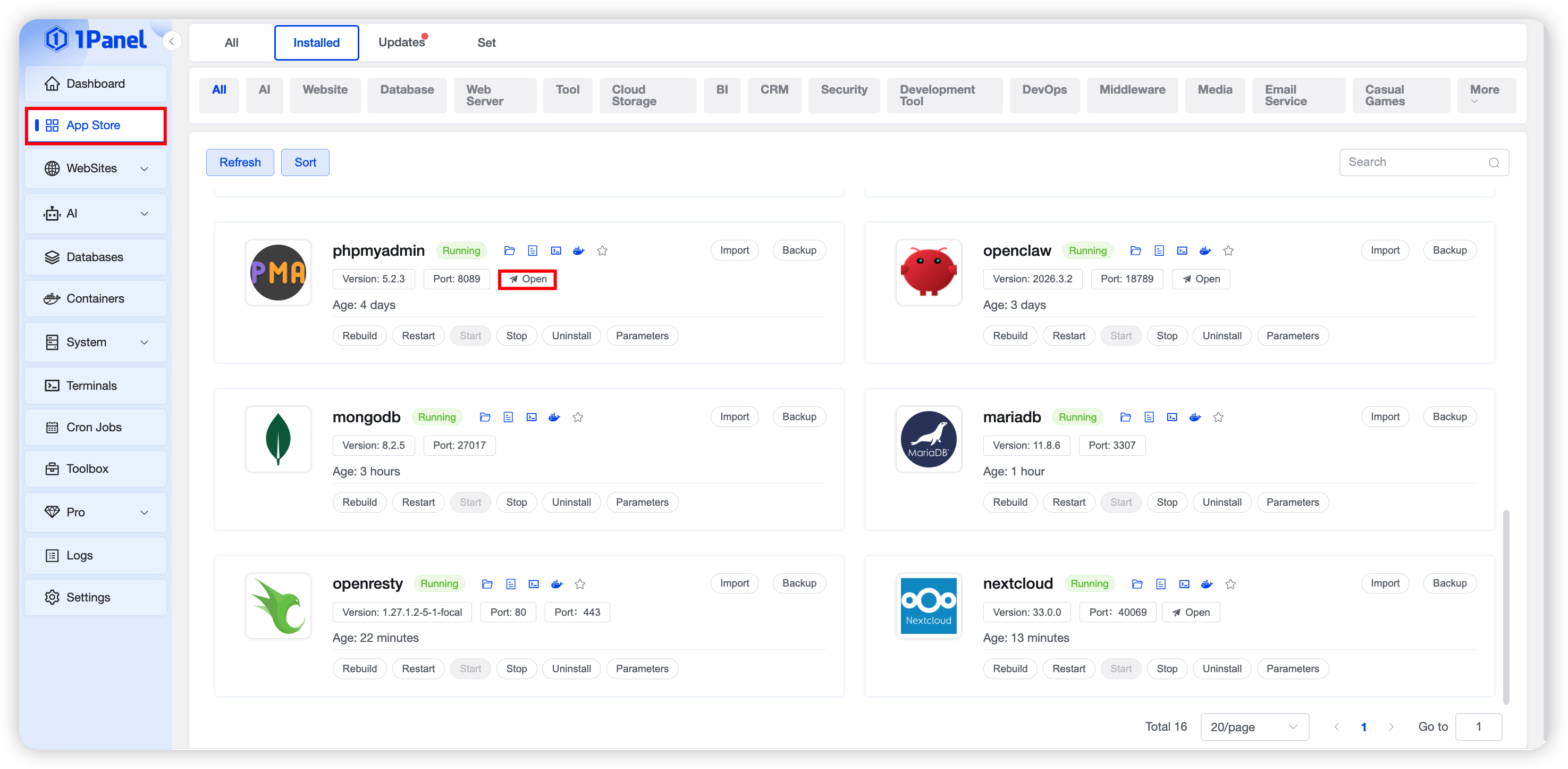Expand the More categories dropdown

click(x=1485, y=95)
